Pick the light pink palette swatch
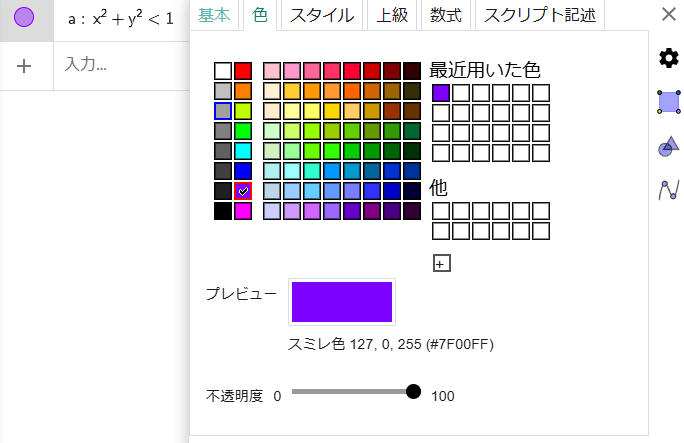Viewport: 684px width, 443px height. (x=272, y=71)
